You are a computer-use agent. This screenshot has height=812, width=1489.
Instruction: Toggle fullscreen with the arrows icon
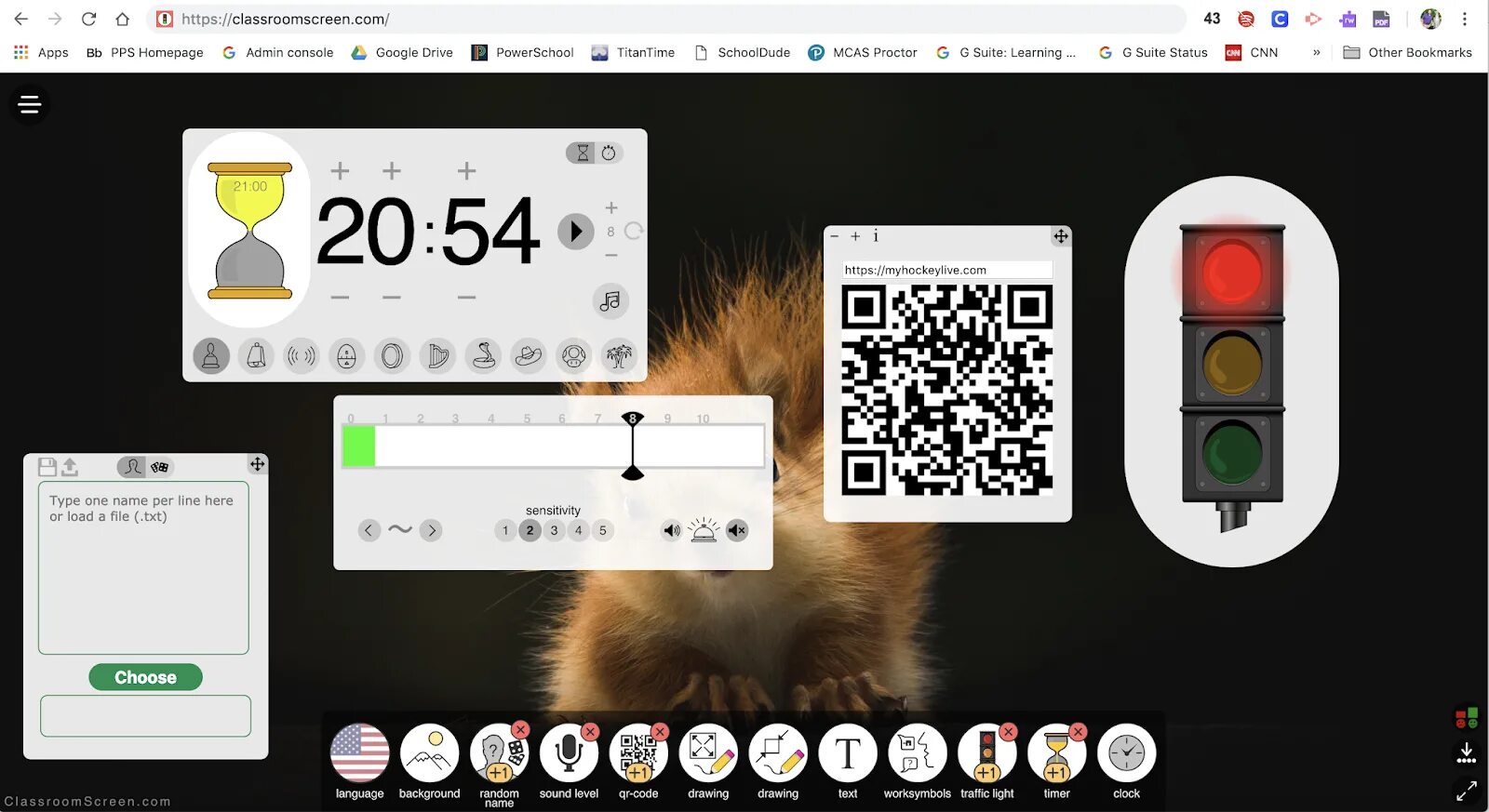[1467, 791]
